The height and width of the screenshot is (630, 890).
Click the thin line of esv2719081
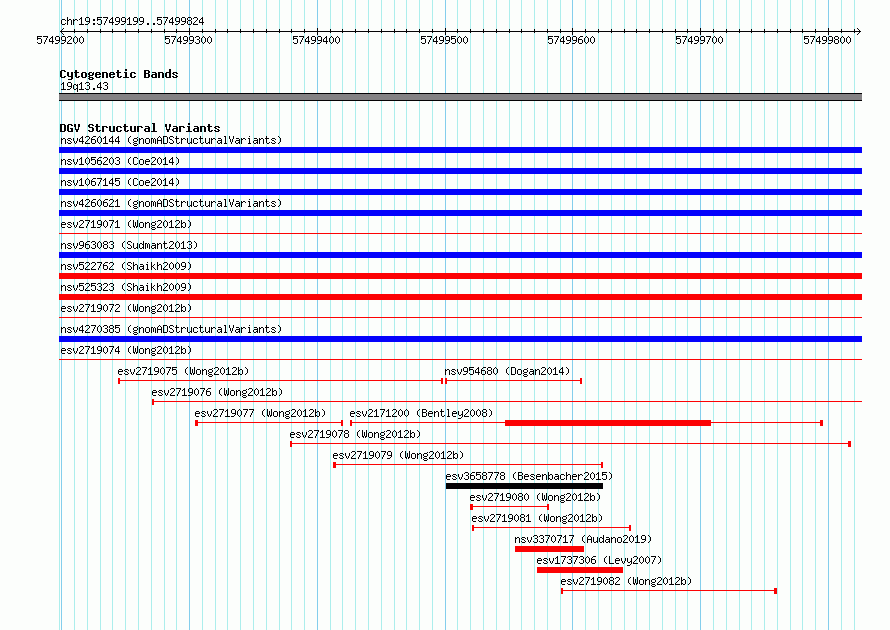(552, 528)
